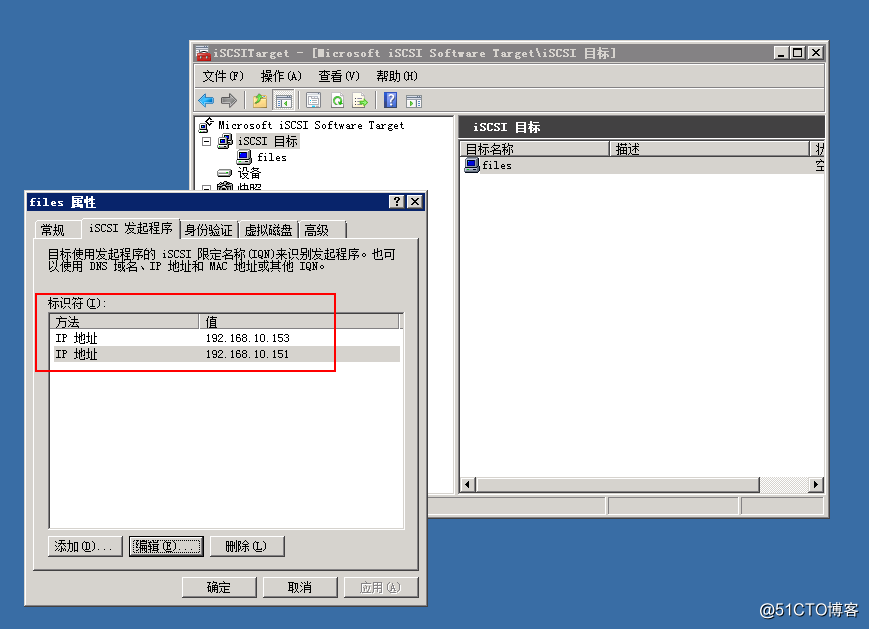Click the files target icon in list pane

tap(472, 165)
